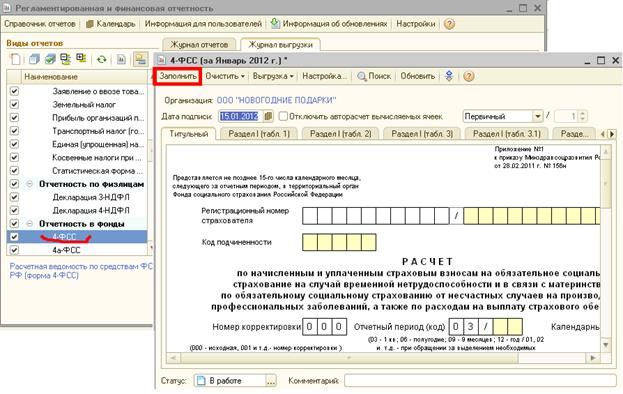Toggle the highlighted description panel icon
Image resolution: width=623 pixels, height=394 pixels.
(140, 59)
